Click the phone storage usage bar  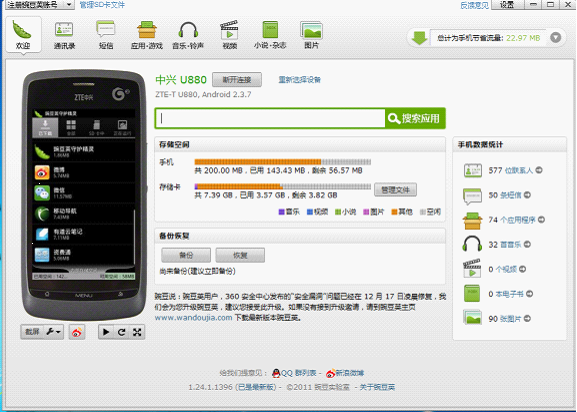[x=283, y=161]
